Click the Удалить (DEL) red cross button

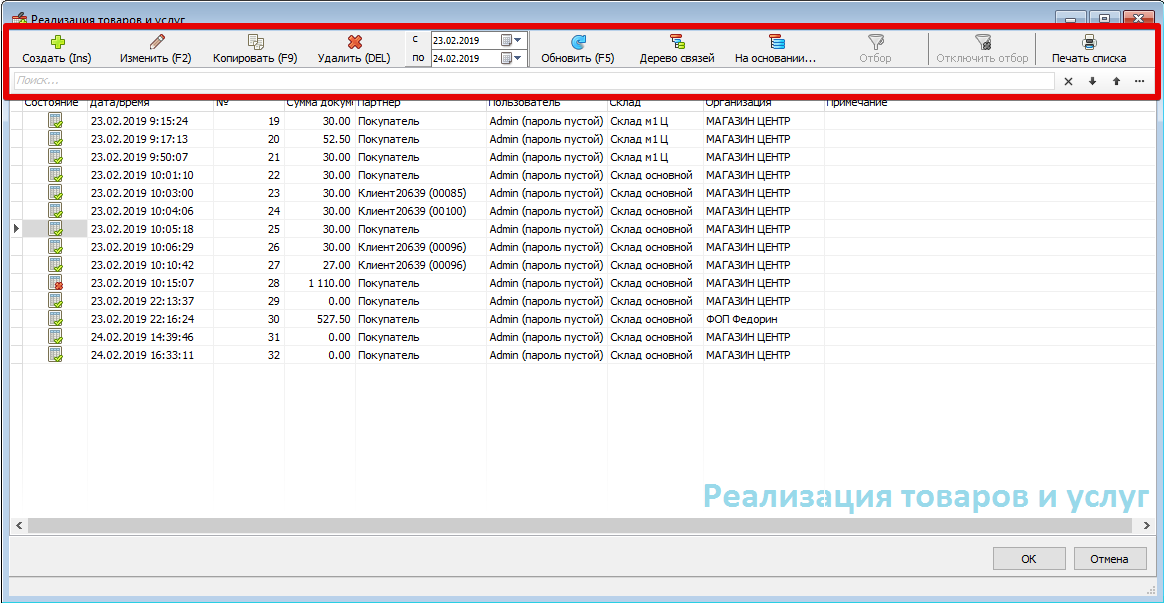[x=354, y=50]
